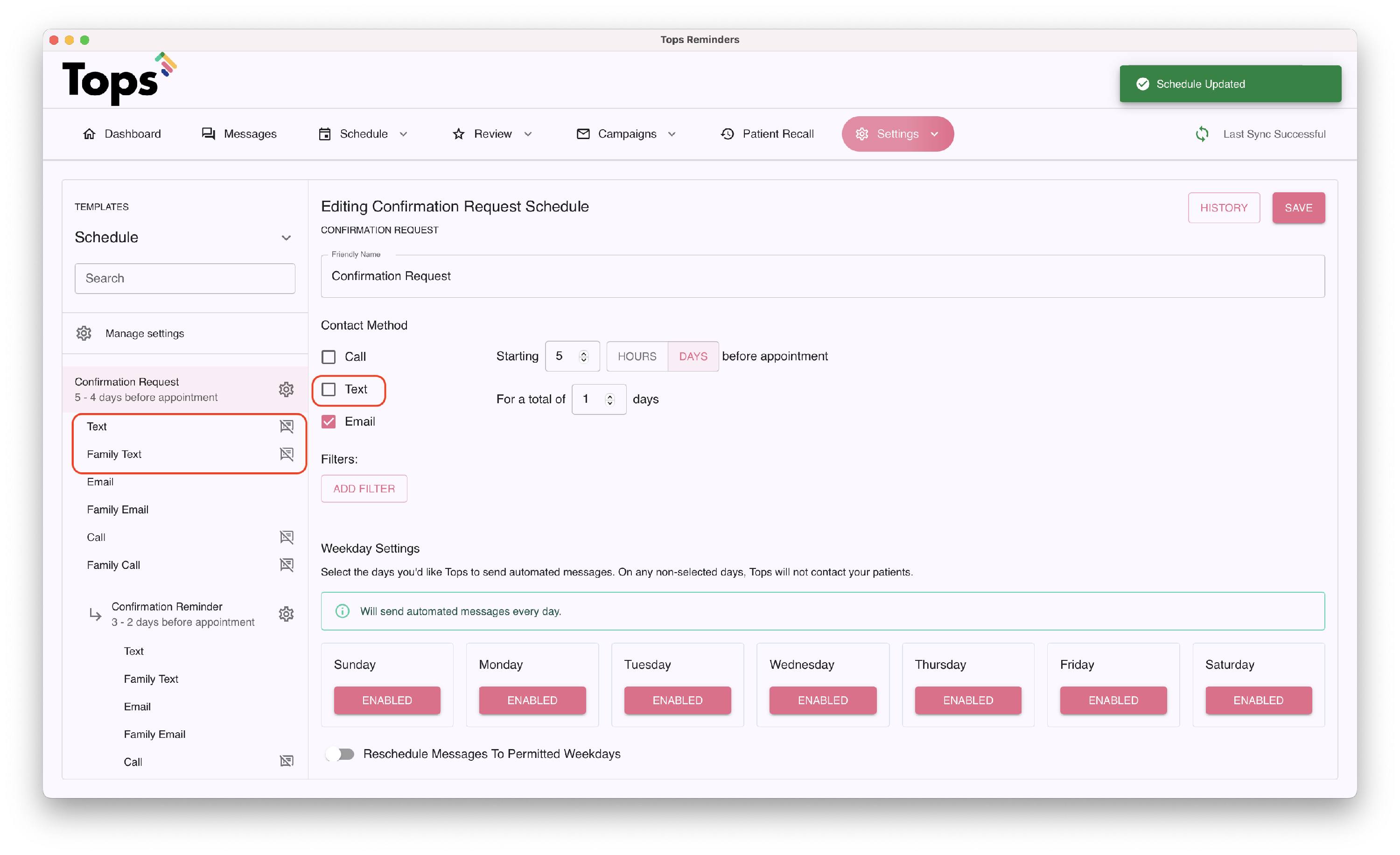
Task: Click disabled-message icon next to Family Text
Action: 287,454
